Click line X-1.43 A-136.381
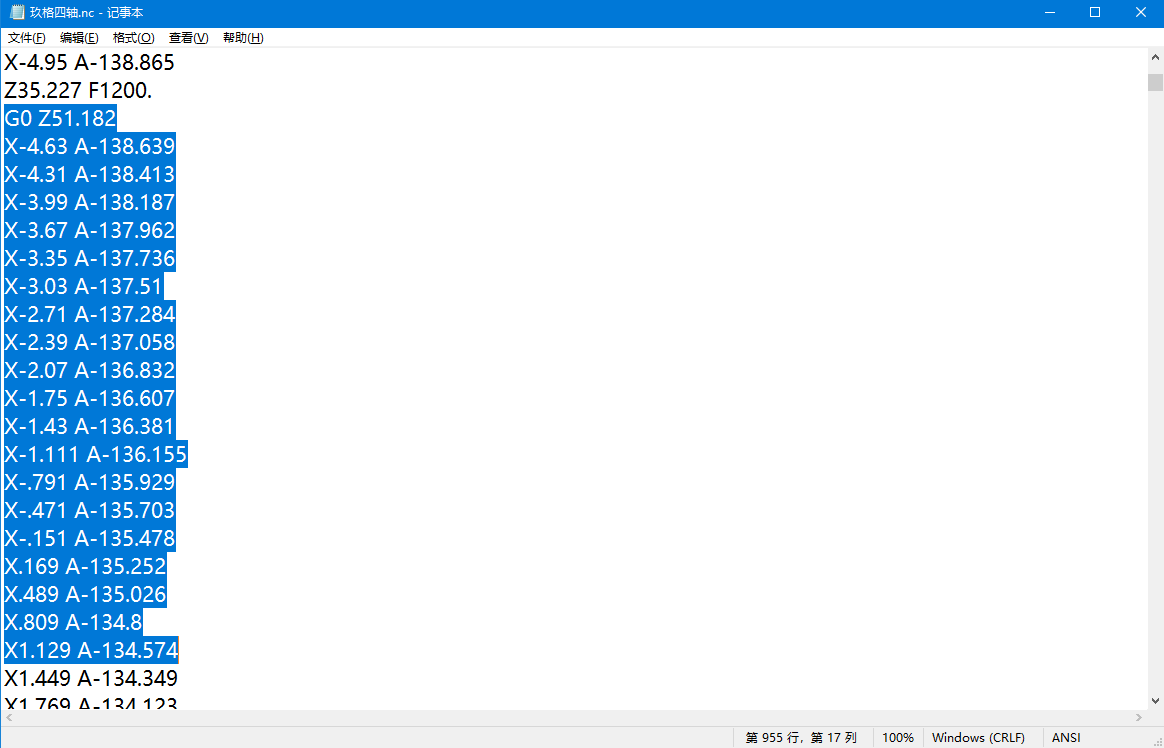The width and height of the screenshot is (1164, 748). click(89, 426)
